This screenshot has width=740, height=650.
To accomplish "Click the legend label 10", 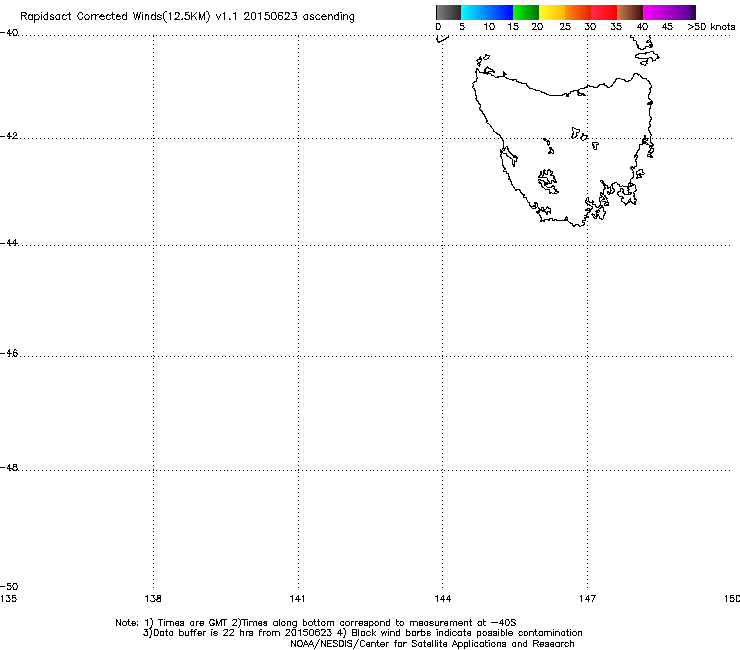I will coord(489,27).
